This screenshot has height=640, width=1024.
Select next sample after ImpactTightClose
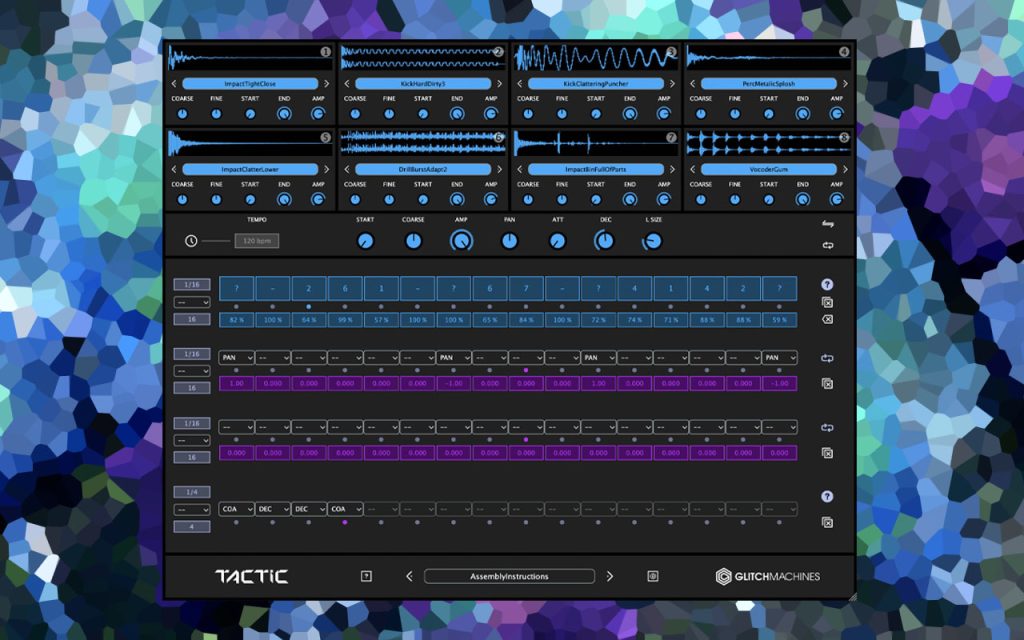pos(326,84)
